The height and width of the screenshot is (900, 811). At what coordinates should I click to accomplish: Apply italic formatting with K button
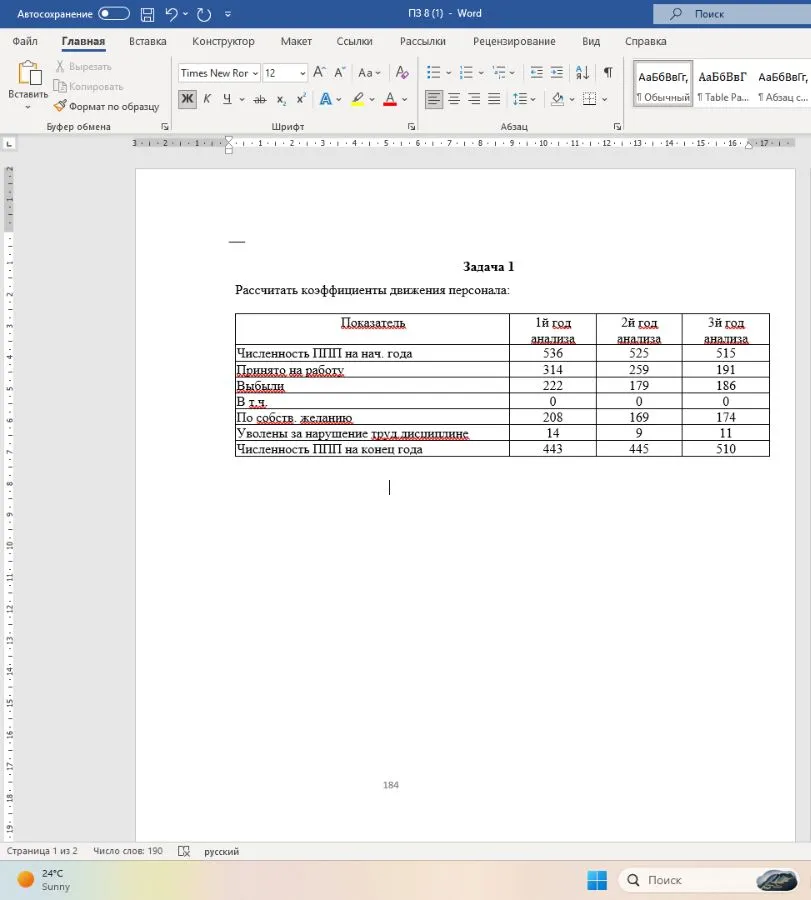click(x=207, y=99)
